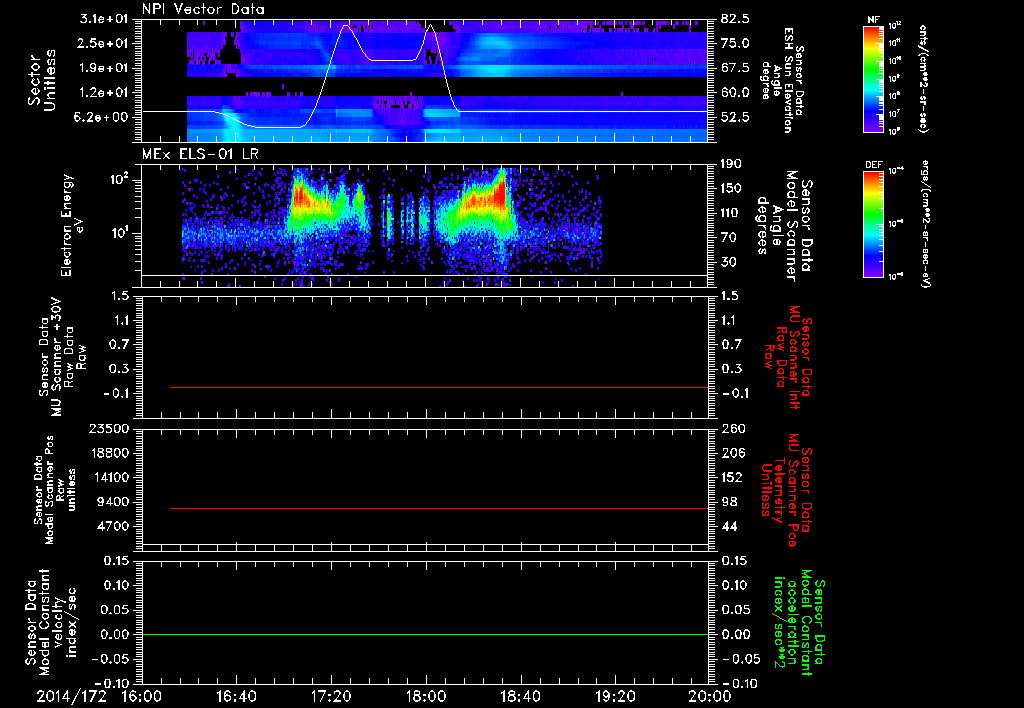Select the MEx ELS-01 LR panel title
1024x708 pixels.
[x=200, y=154]
